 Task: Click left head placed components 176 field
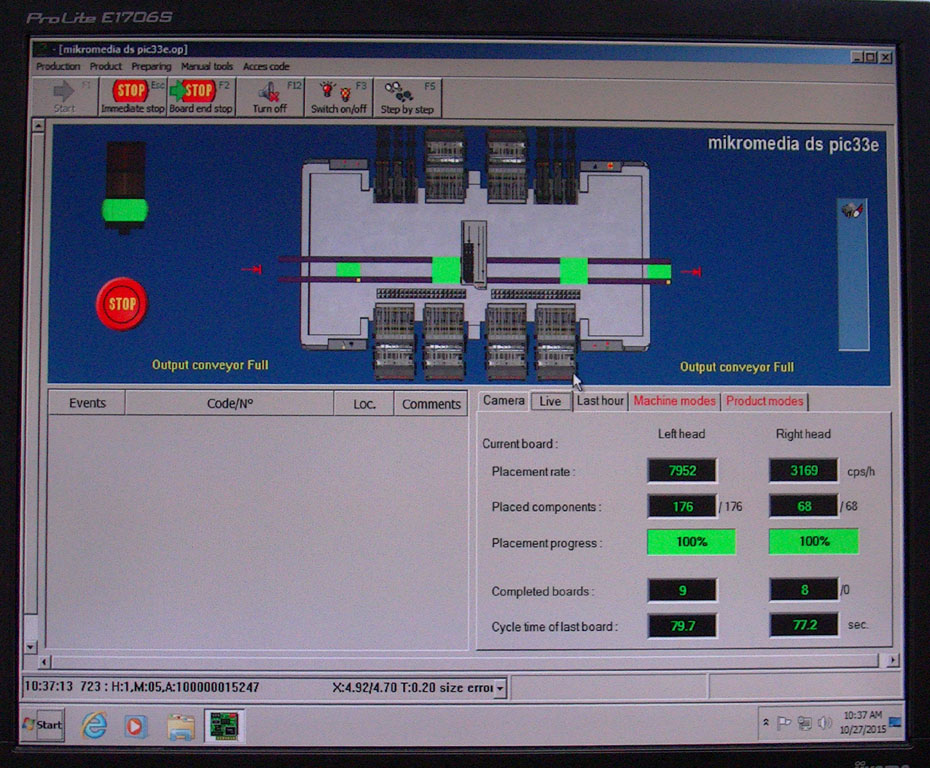point(682,506)
